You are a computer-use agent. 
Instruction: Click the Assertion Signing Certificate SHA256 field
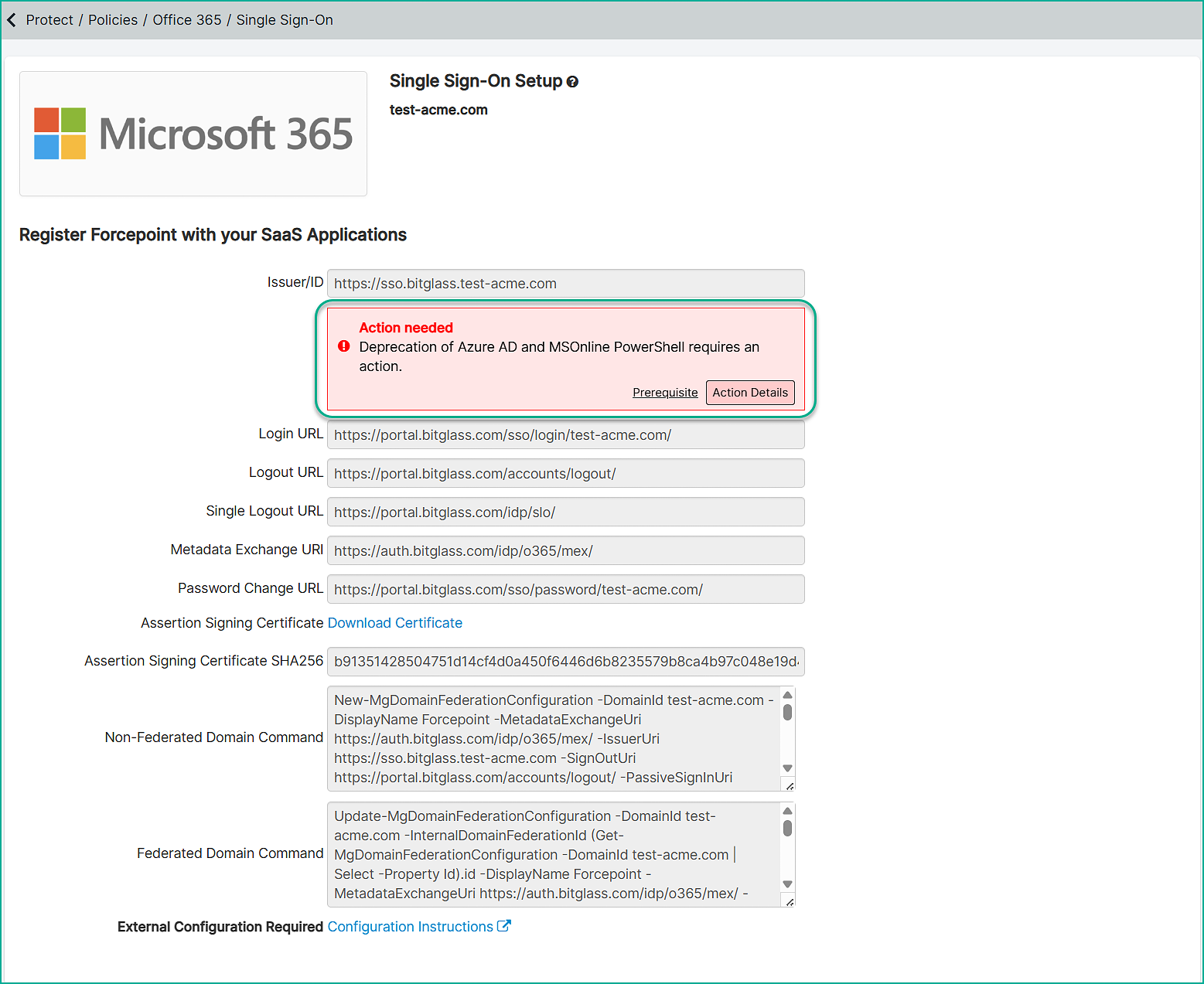click(x=565, y=662)
